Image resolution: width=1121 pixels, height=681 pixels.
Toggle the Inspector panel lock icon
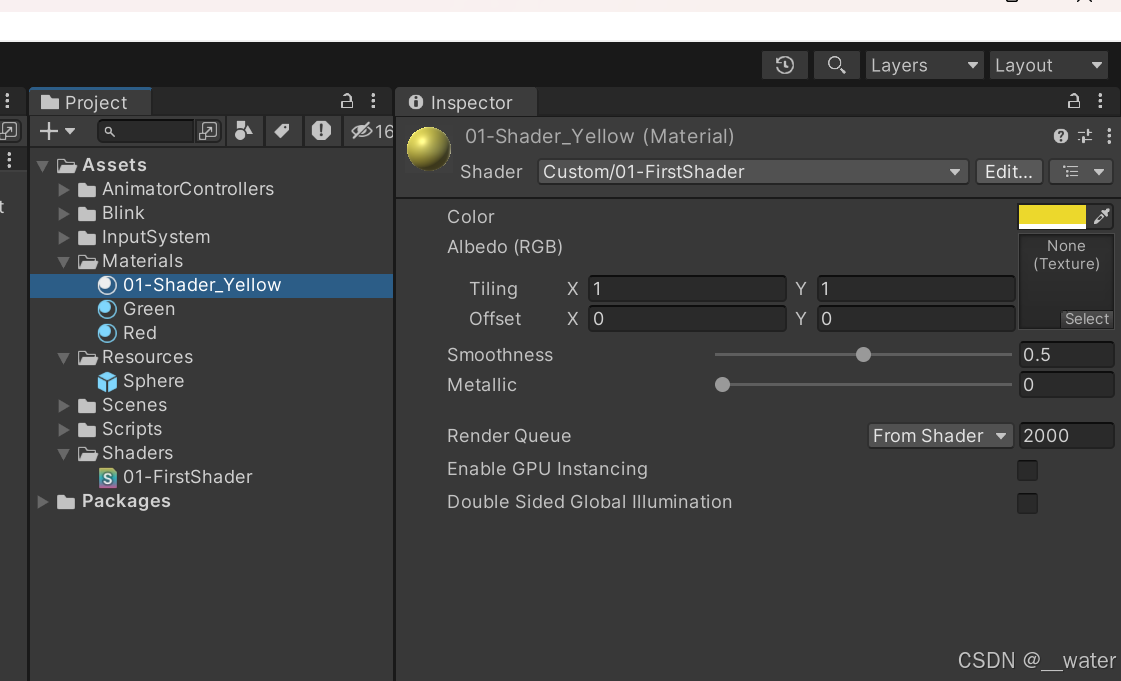[1074, 101]
